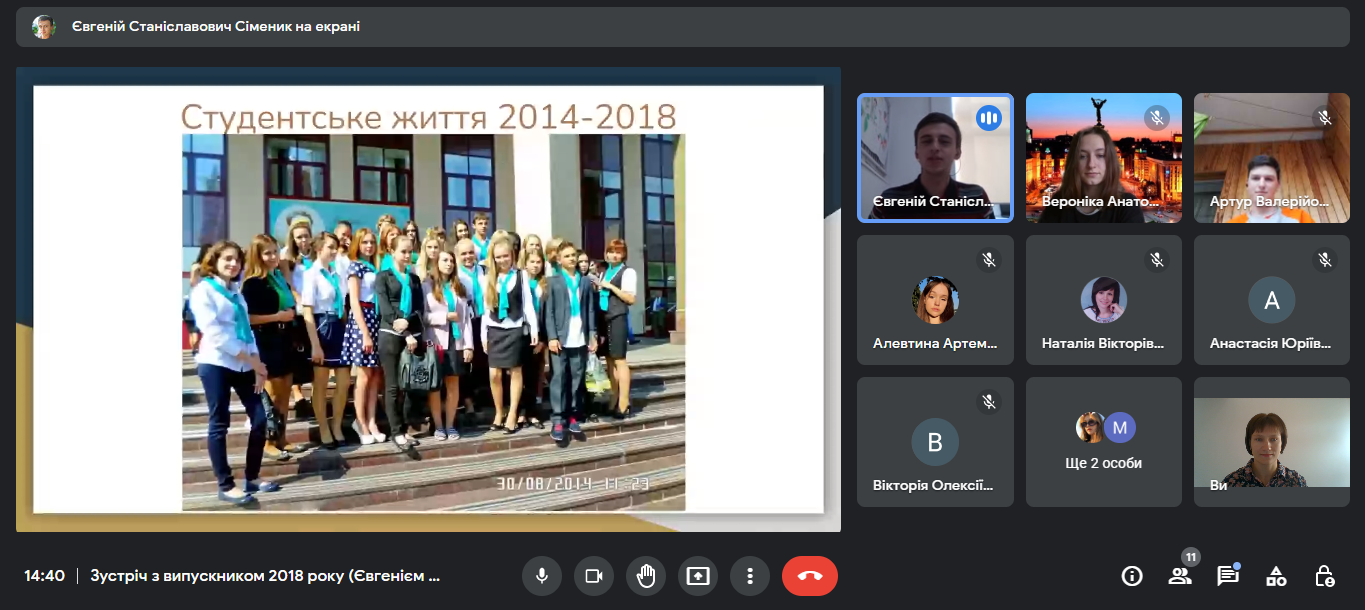Toggle the microphone button
Viewport: 1365px width, 610px height.
point(542,576)
